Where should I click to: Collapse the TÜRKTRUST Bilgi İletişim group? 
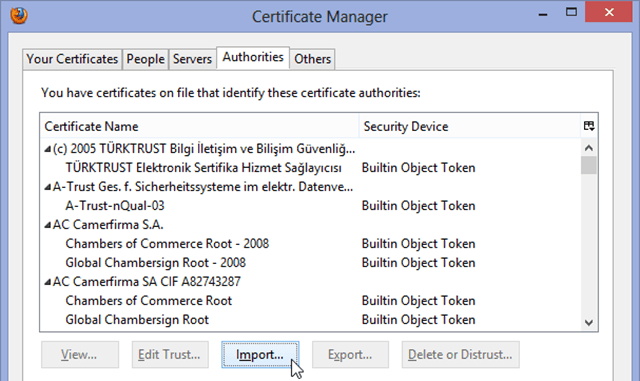click(48, 149)
